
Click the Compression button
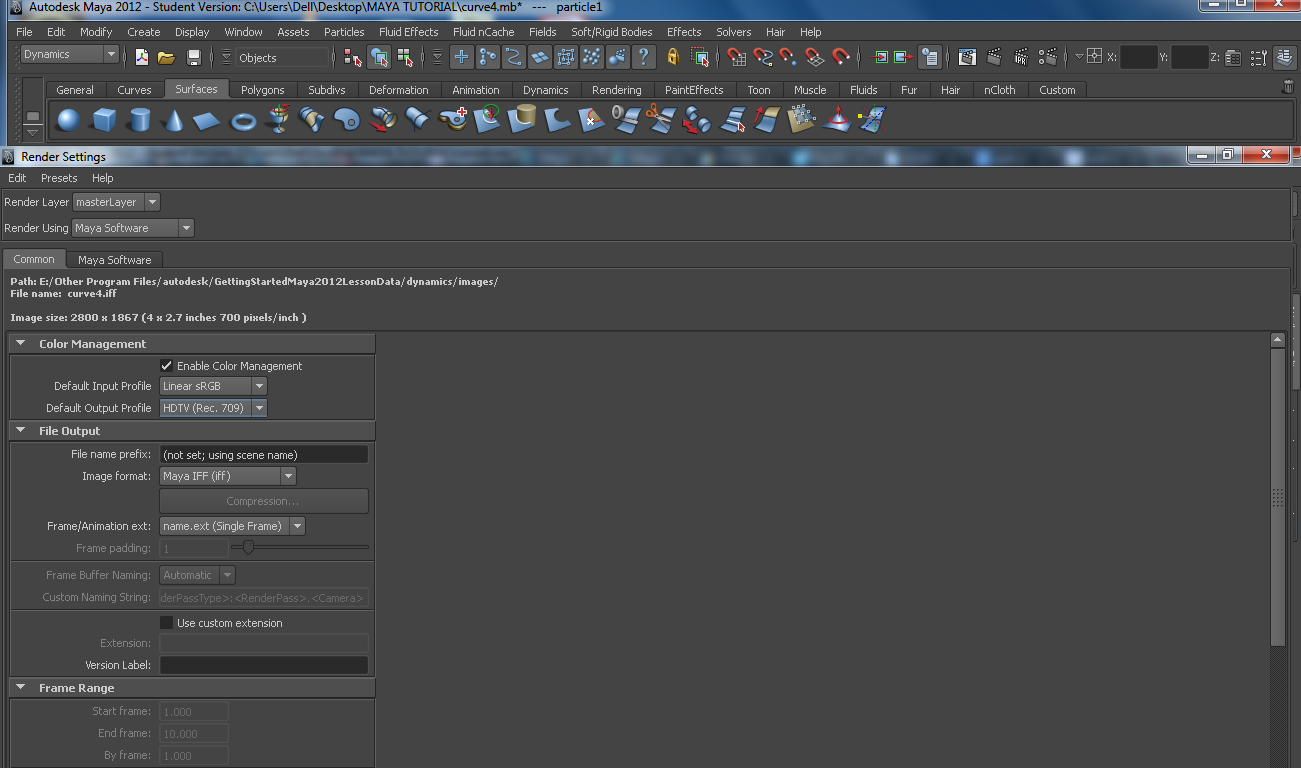click(x=264, y=501)
